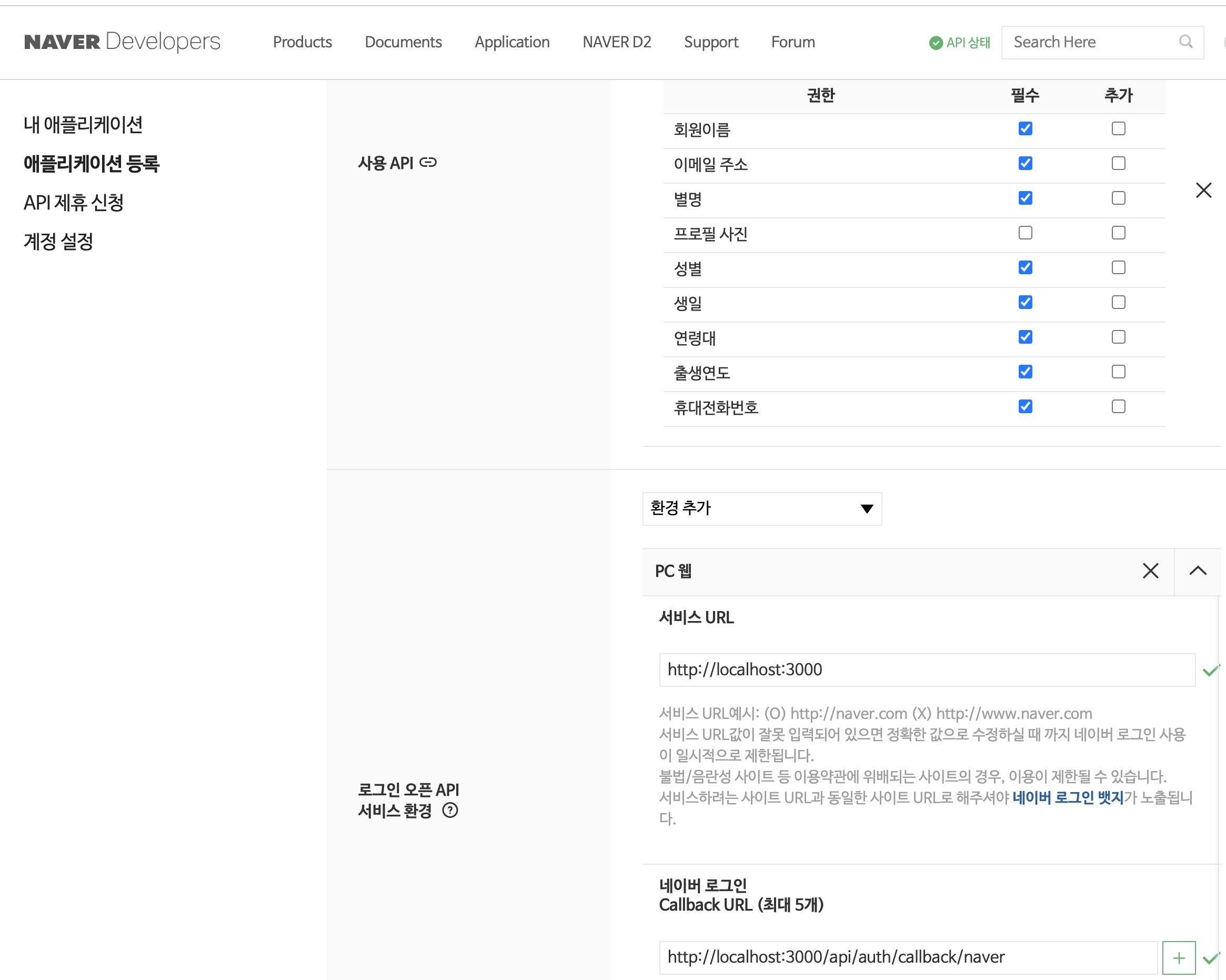Open the 네이버 로그인 뱃지 link
The width and height of the screenshot is (1226, 980).
[1067, 797]
